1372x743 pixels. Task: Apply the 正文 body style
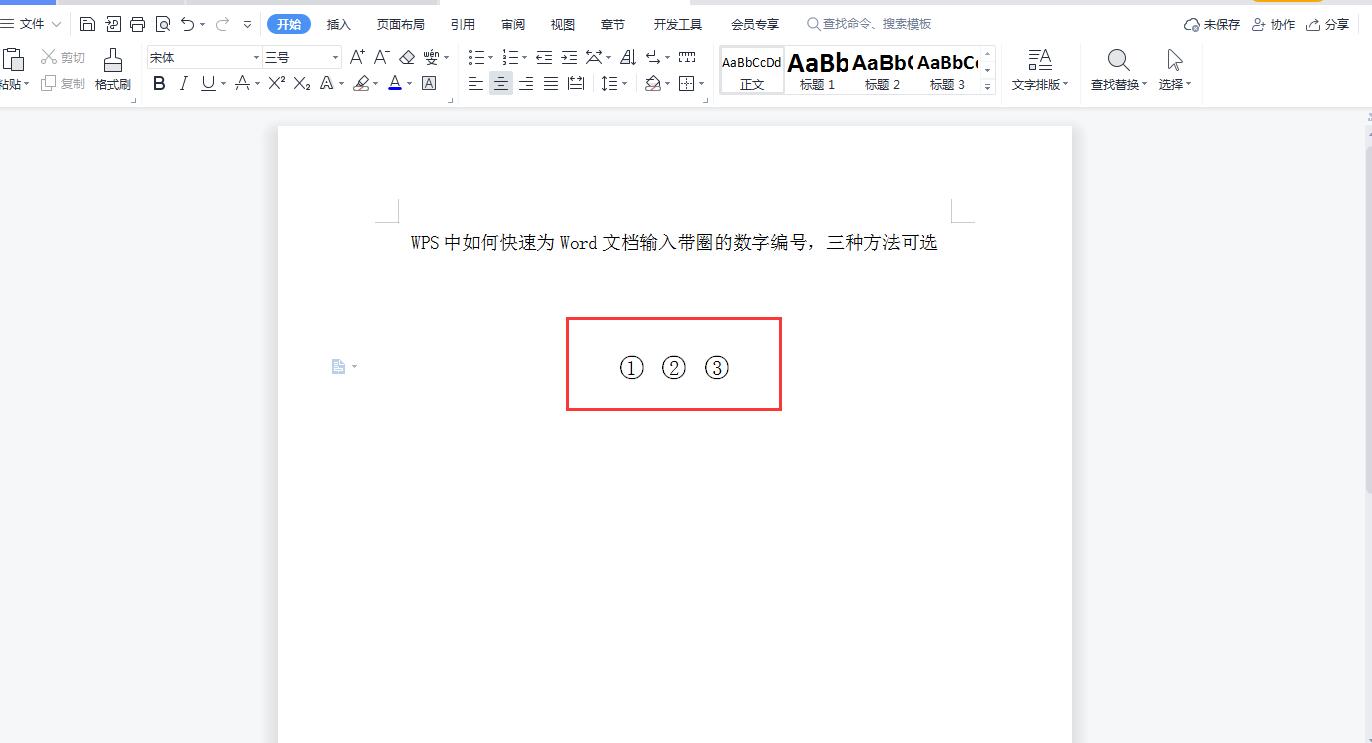coord(752,70)
